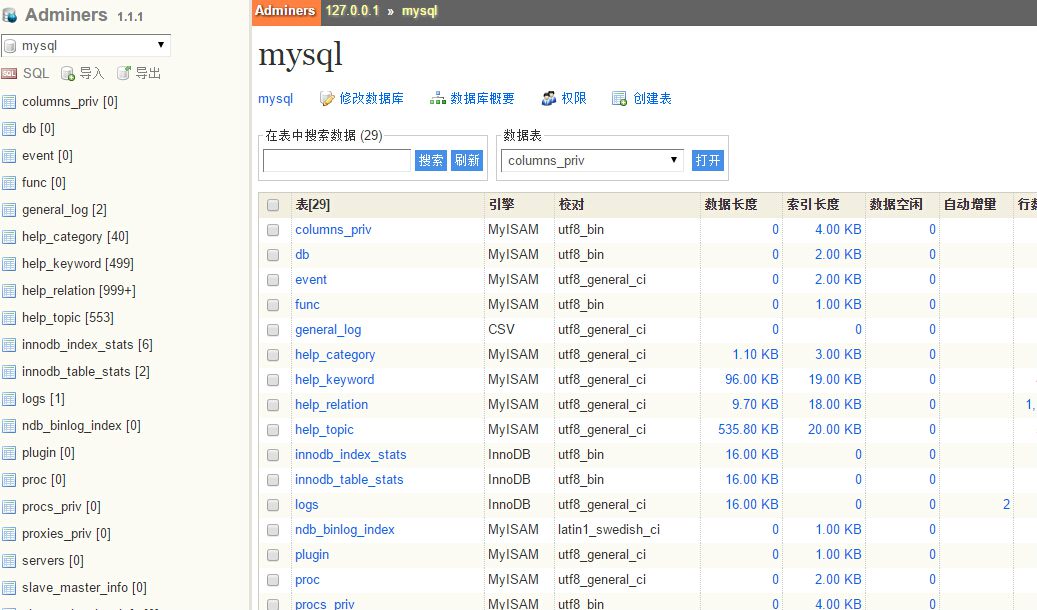This screenshot has width=1037, height=610.
Task: Click the table icon beside help_keyword in sidebar
Action: click(x=9, y=264)
